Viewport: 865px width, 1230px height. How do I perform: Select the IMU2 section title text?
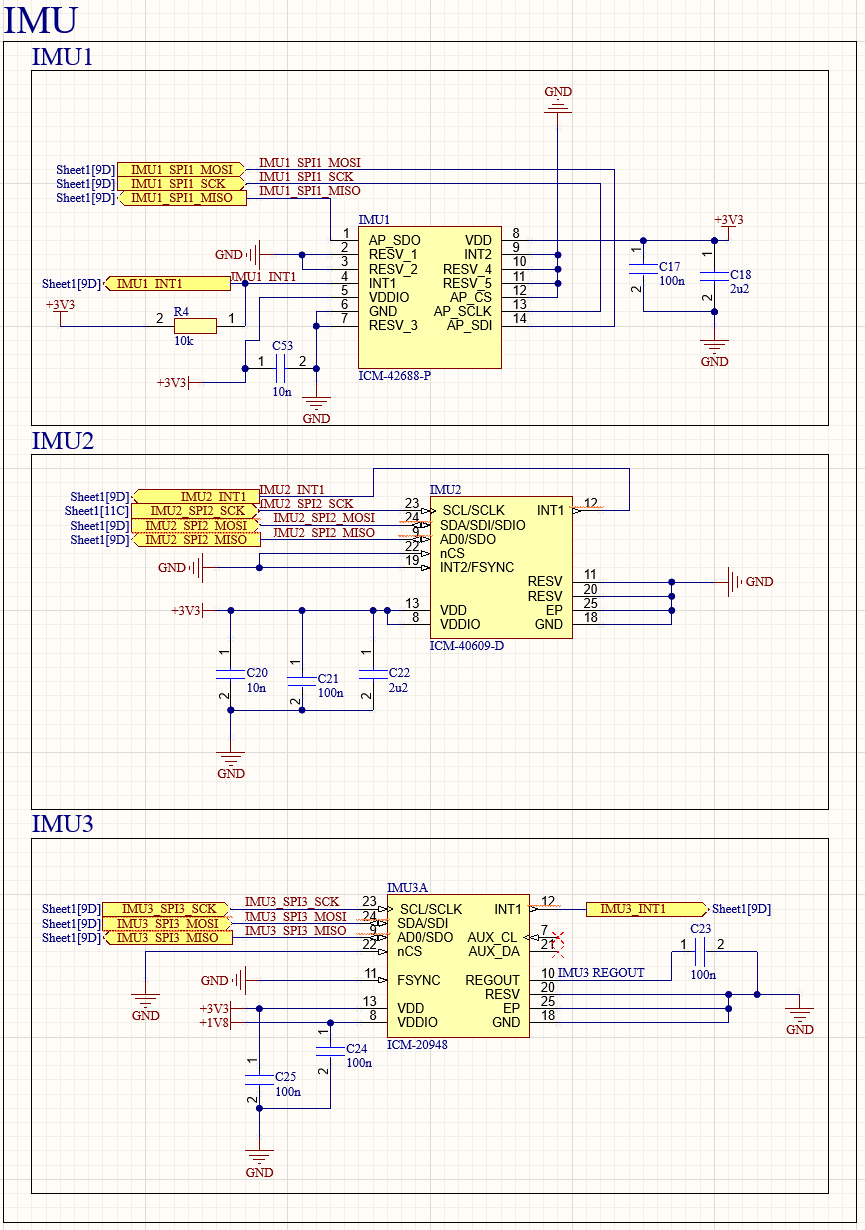pos(62,440)
